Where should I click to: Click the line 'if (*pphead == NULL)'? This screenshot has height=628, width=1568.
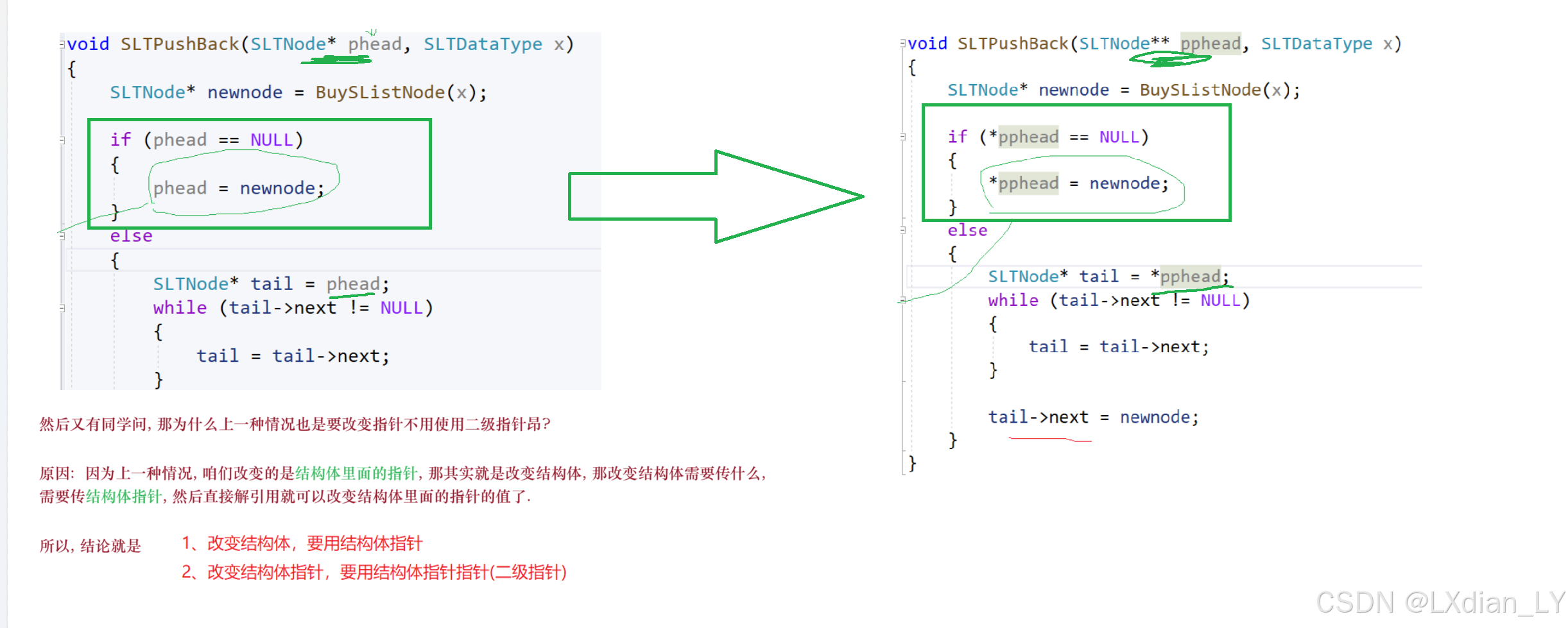(x=1048, y=137)
